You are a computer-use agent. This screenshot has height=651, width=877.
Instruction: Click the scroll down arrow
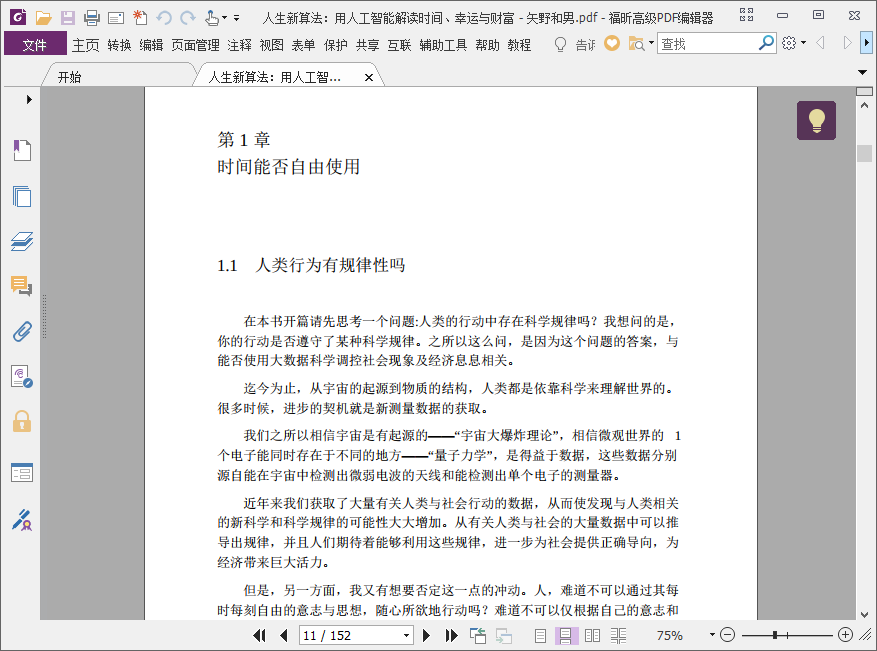[864, 614]
